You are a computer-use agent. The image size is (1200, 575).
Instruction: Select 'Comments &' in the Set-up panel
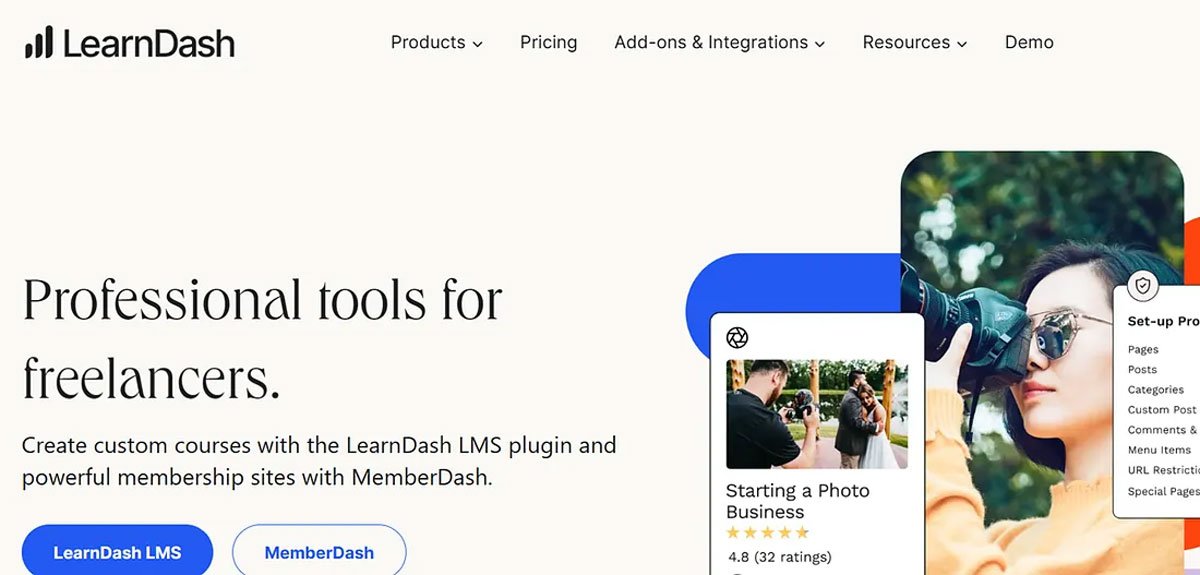(x=1162, y=430)
